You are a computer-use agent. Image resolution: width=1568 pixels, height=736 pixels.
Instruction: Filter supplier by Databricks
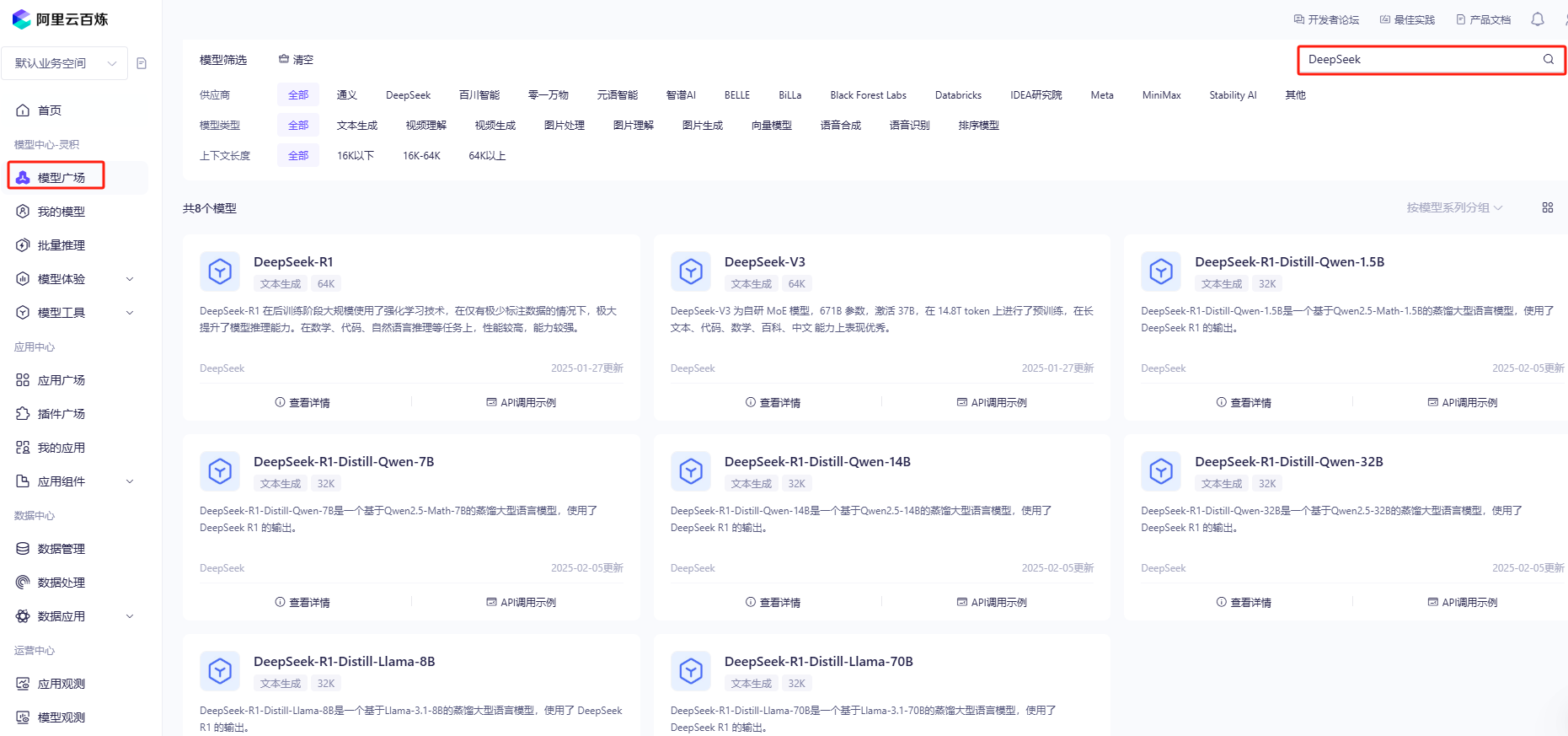click(959, 95)
